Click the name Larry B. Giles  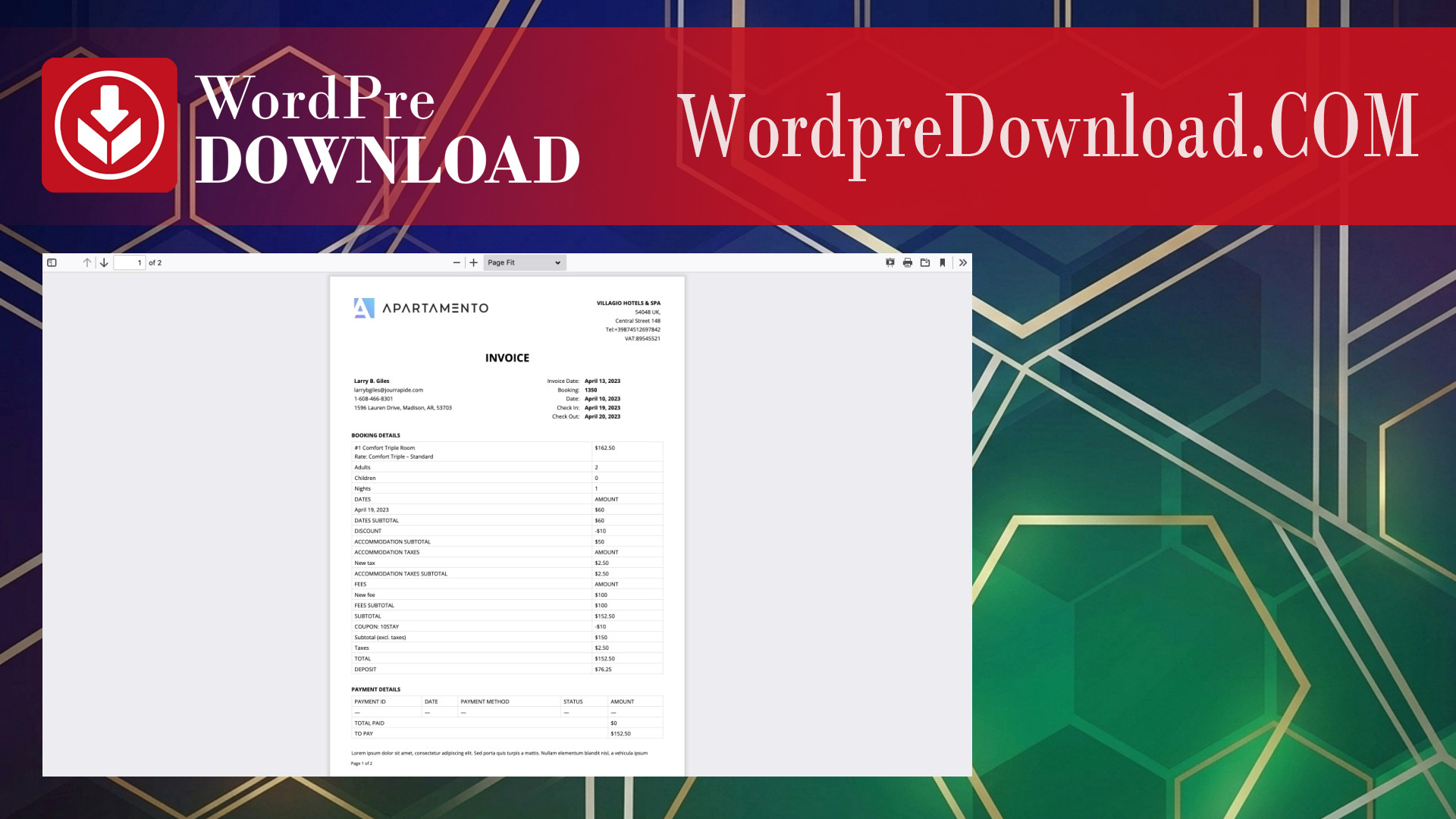click(x=372, y=381)
